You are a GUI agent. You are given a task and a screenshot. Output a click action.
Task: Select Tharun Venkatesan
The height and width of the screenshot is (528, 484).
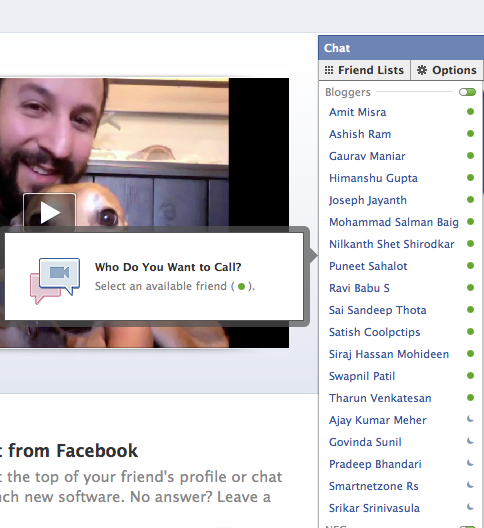[380, 398]
